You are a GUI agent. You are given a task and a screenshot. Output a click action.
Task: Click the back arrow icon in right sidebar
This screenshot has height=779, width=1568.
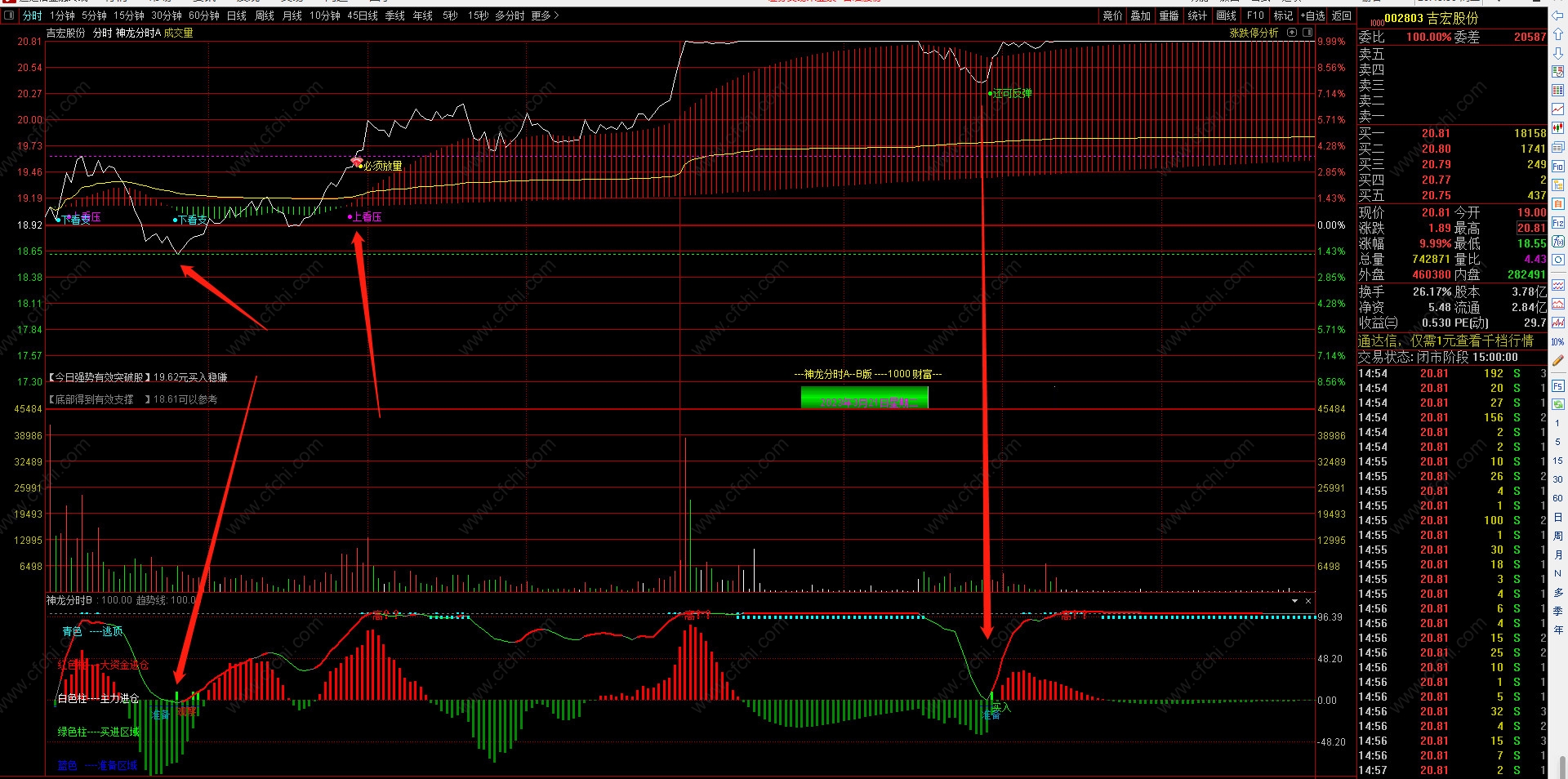point(1557,16)
